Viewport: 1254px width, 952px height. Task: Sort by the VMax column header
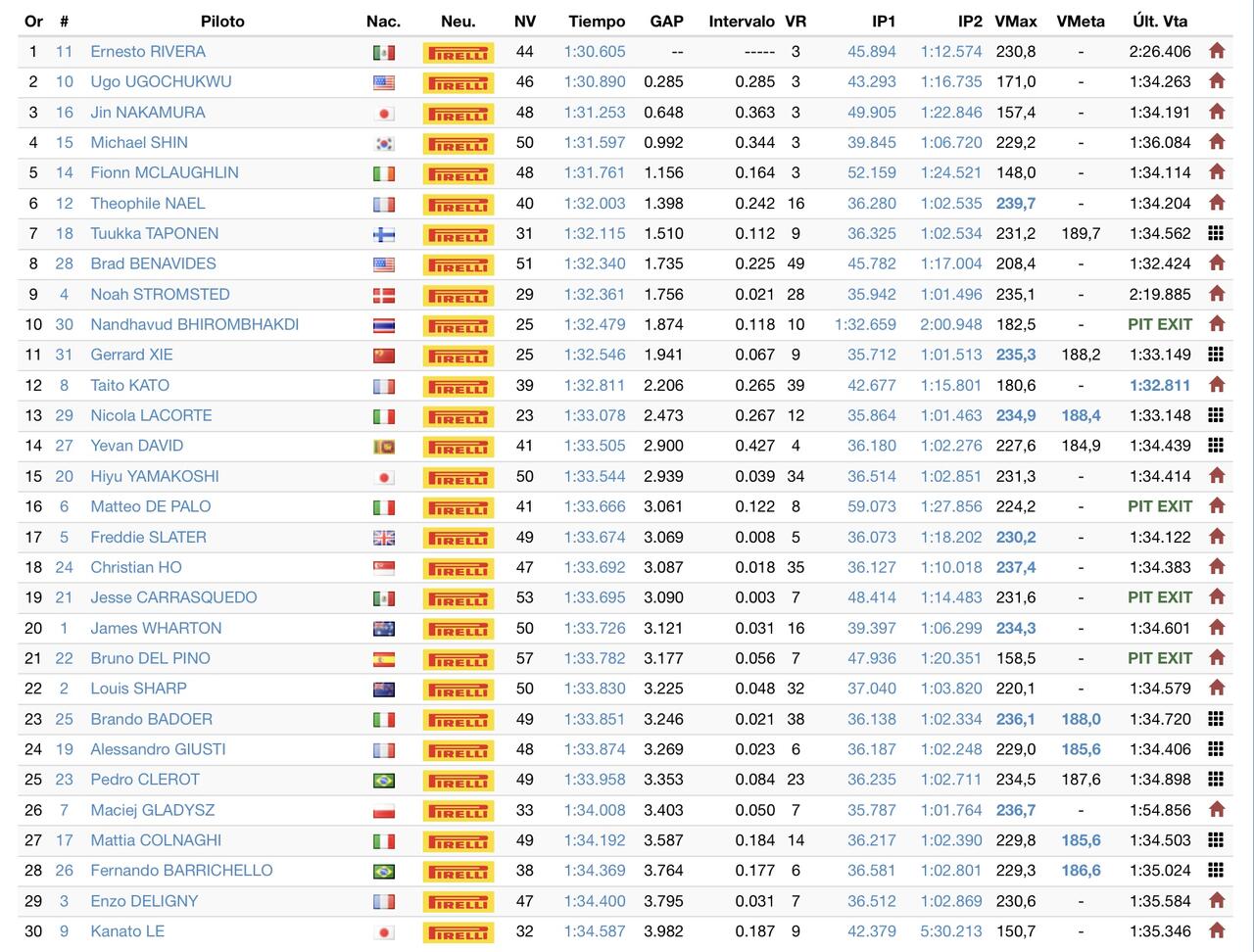pyautogui.click(x=1016, y=21)
